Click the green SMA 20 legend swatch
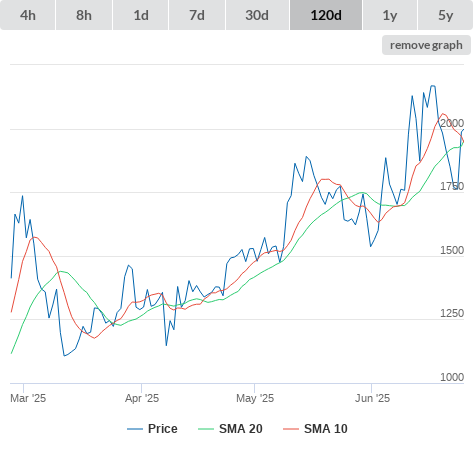 [206, 429]
